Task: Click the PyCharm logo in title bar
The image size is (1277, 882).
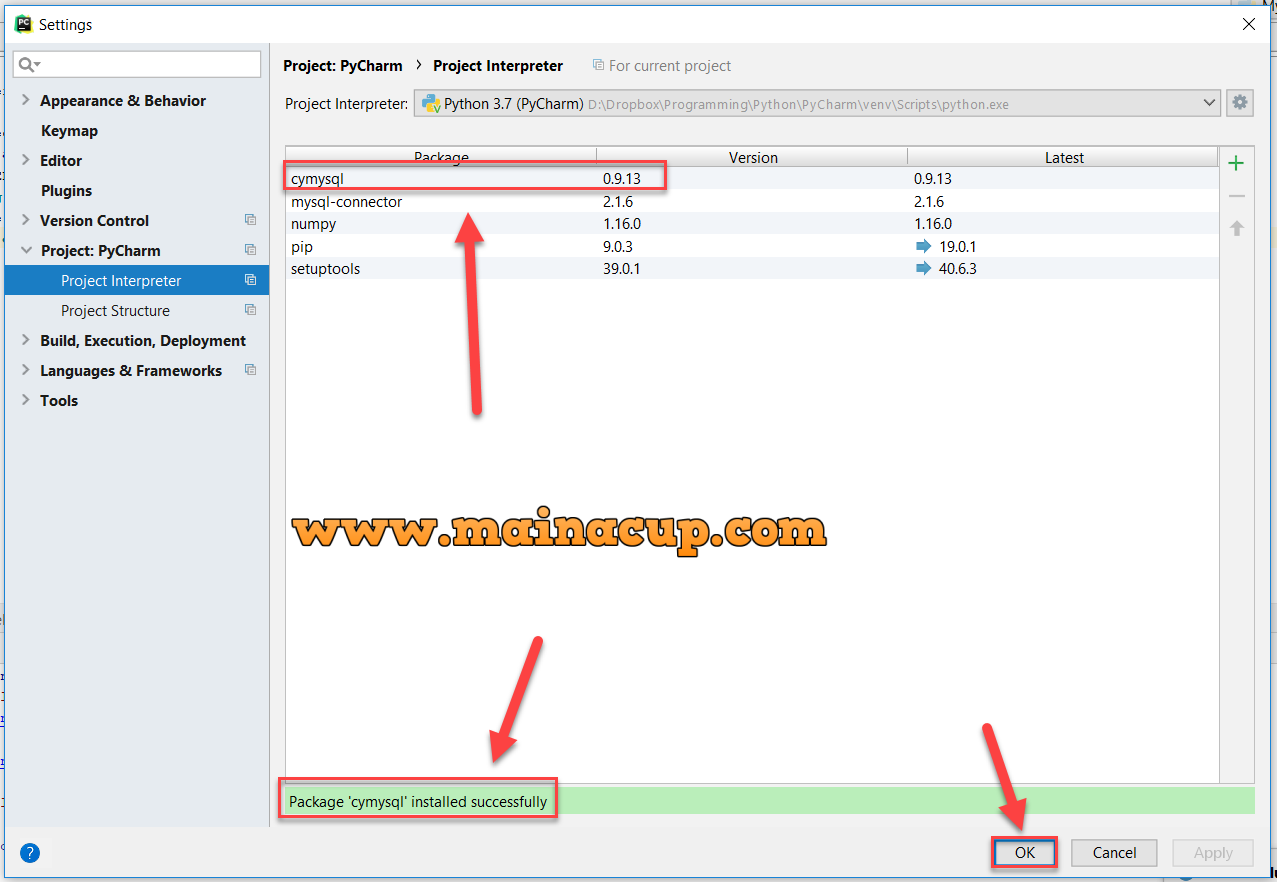Action: 23,24
